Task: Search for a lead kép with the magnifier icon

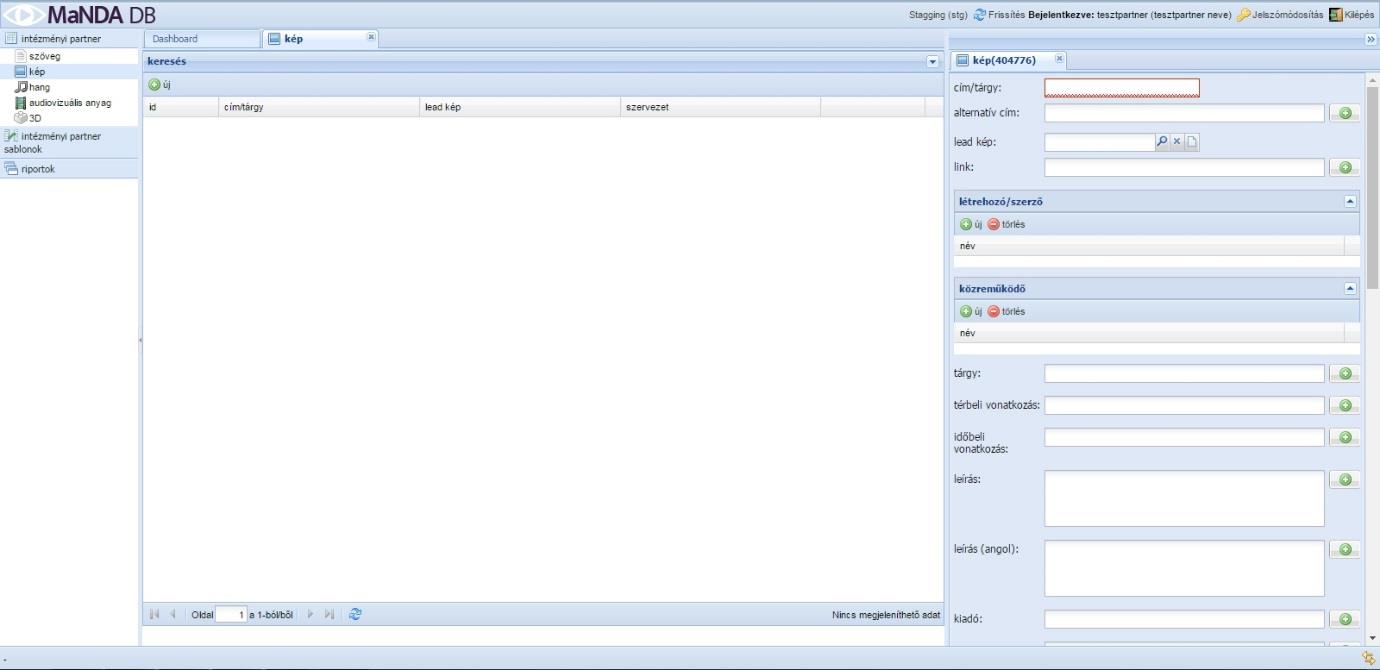Action: (x=1162, y=142)
